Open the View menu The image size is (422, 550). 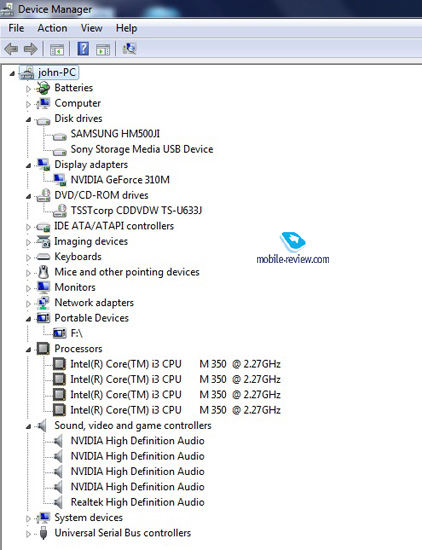92,28
